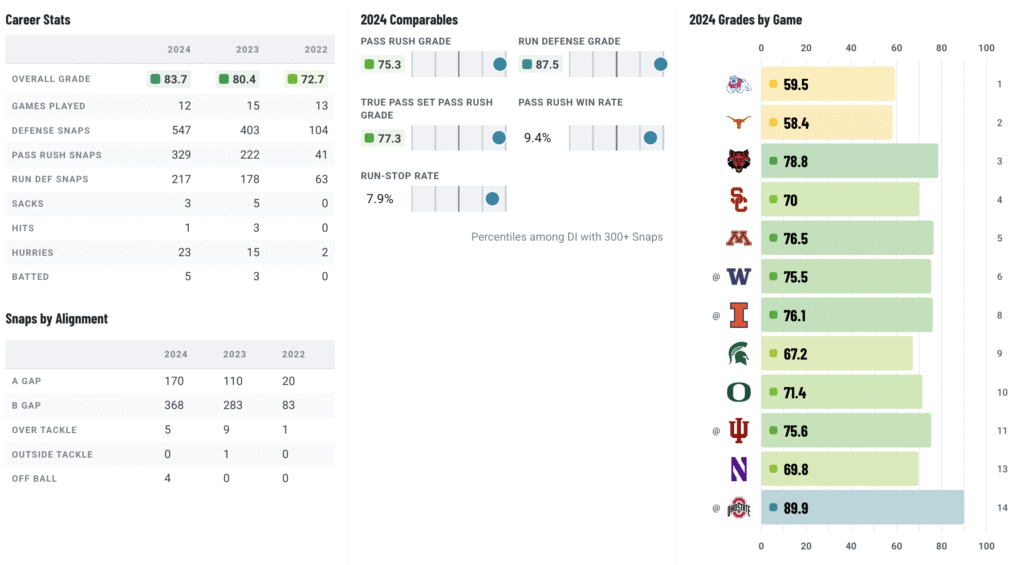Click the 59.5 grade bar for game 1
Screen dimensions: 1024x565
[827, 84]
